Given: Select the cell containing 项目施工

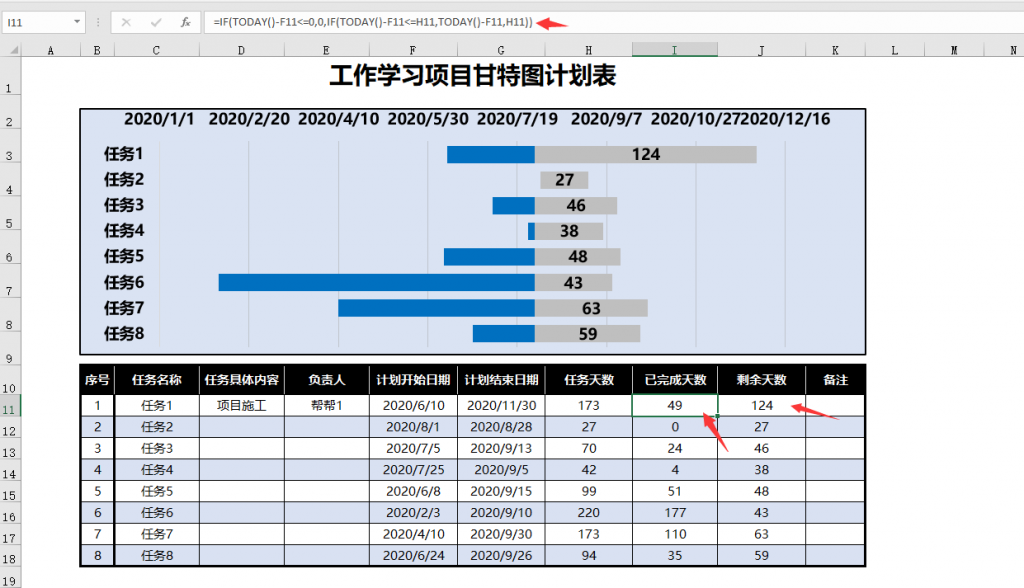Looking at the screenshot, I should point(242,405).
